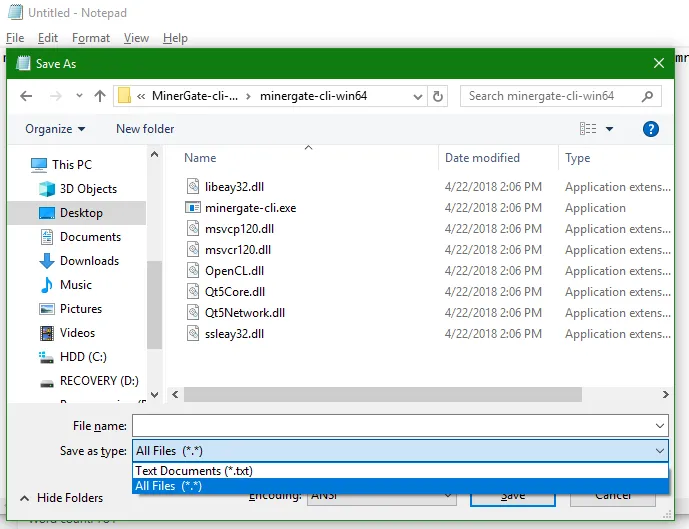
Task: Select 3D Objects folder in sidebar
Action: click(x=88, y=189)
